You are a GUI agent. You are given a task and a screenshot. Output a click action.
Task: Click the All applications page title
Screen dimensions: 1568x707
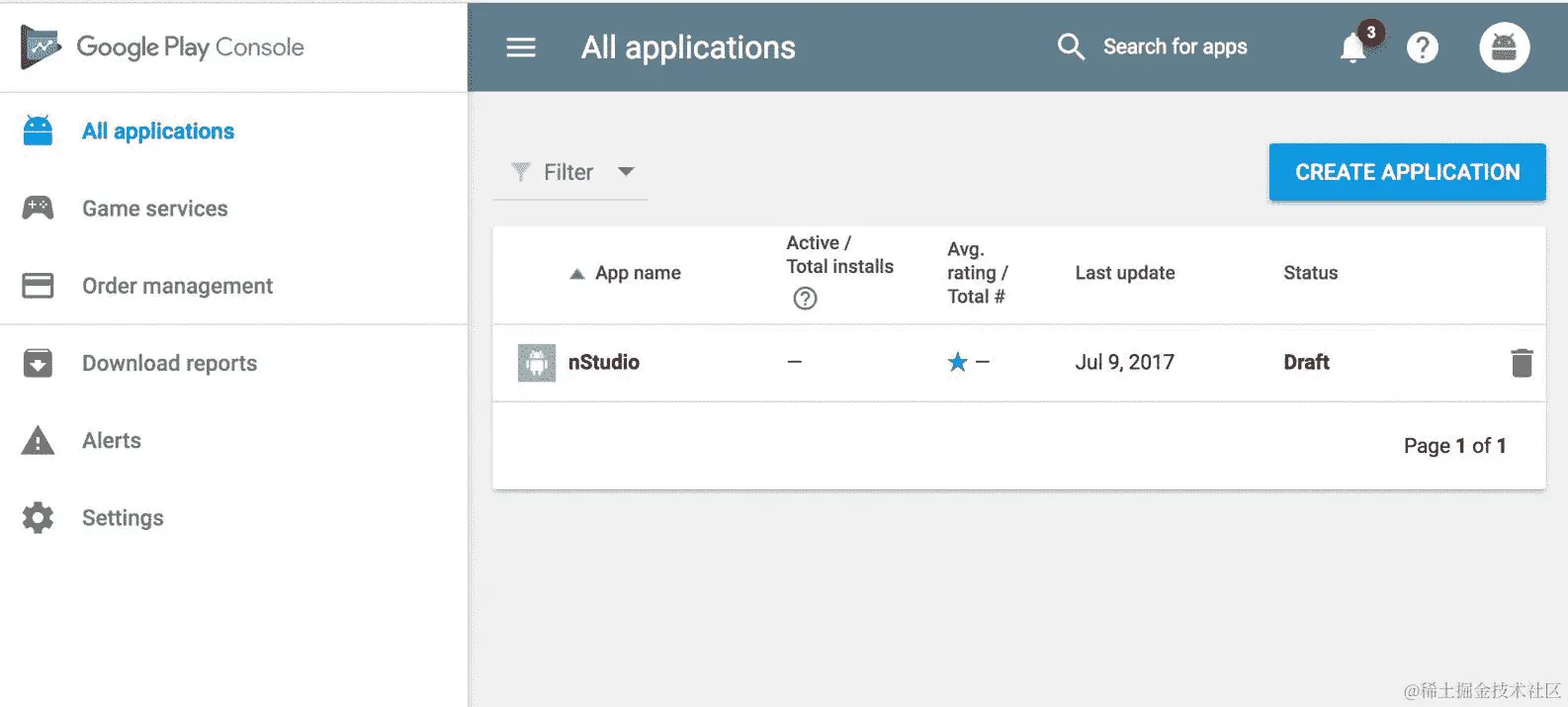[688, 47]
